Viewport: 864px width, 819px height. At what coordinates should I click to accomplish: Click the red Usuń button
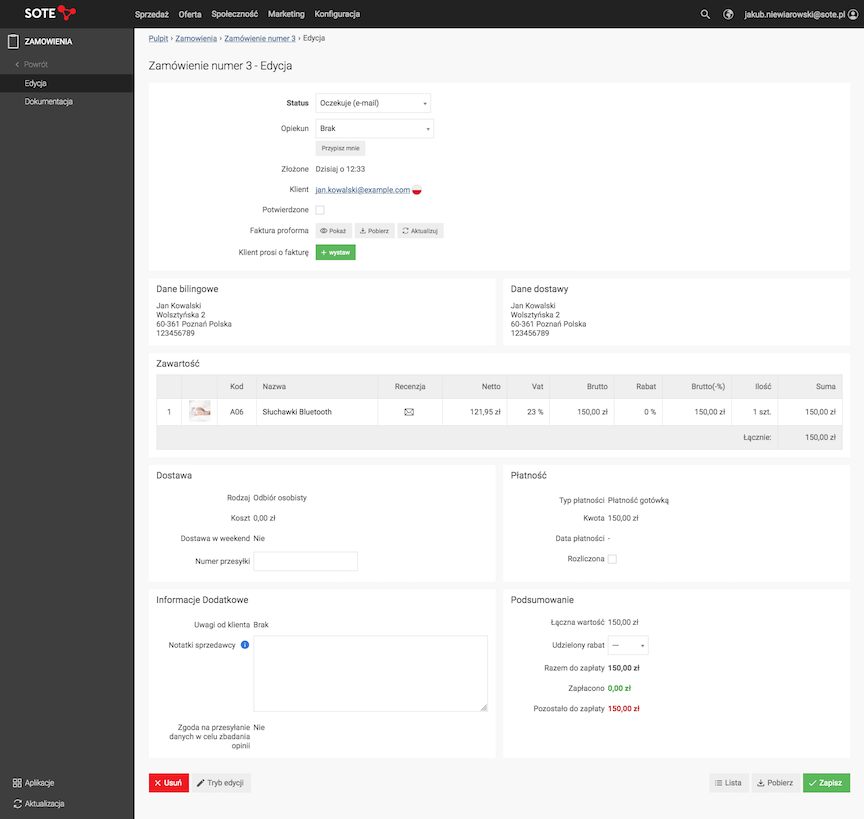click(168, 783)
